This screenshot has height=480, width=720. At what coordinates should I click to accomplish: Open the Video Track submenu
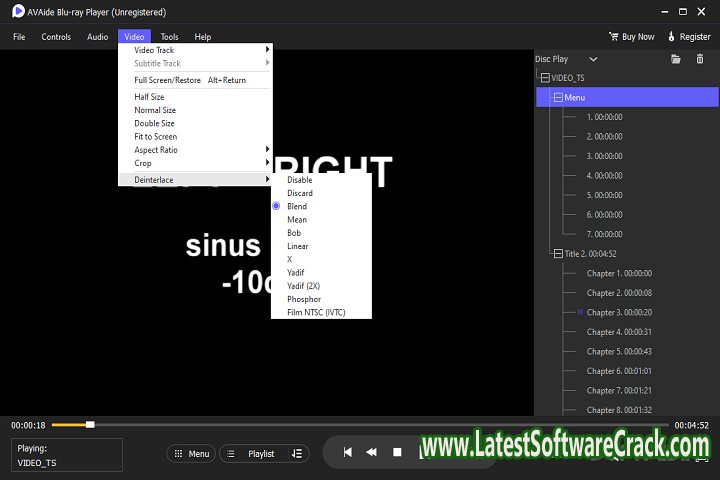[x=196, y=50]
